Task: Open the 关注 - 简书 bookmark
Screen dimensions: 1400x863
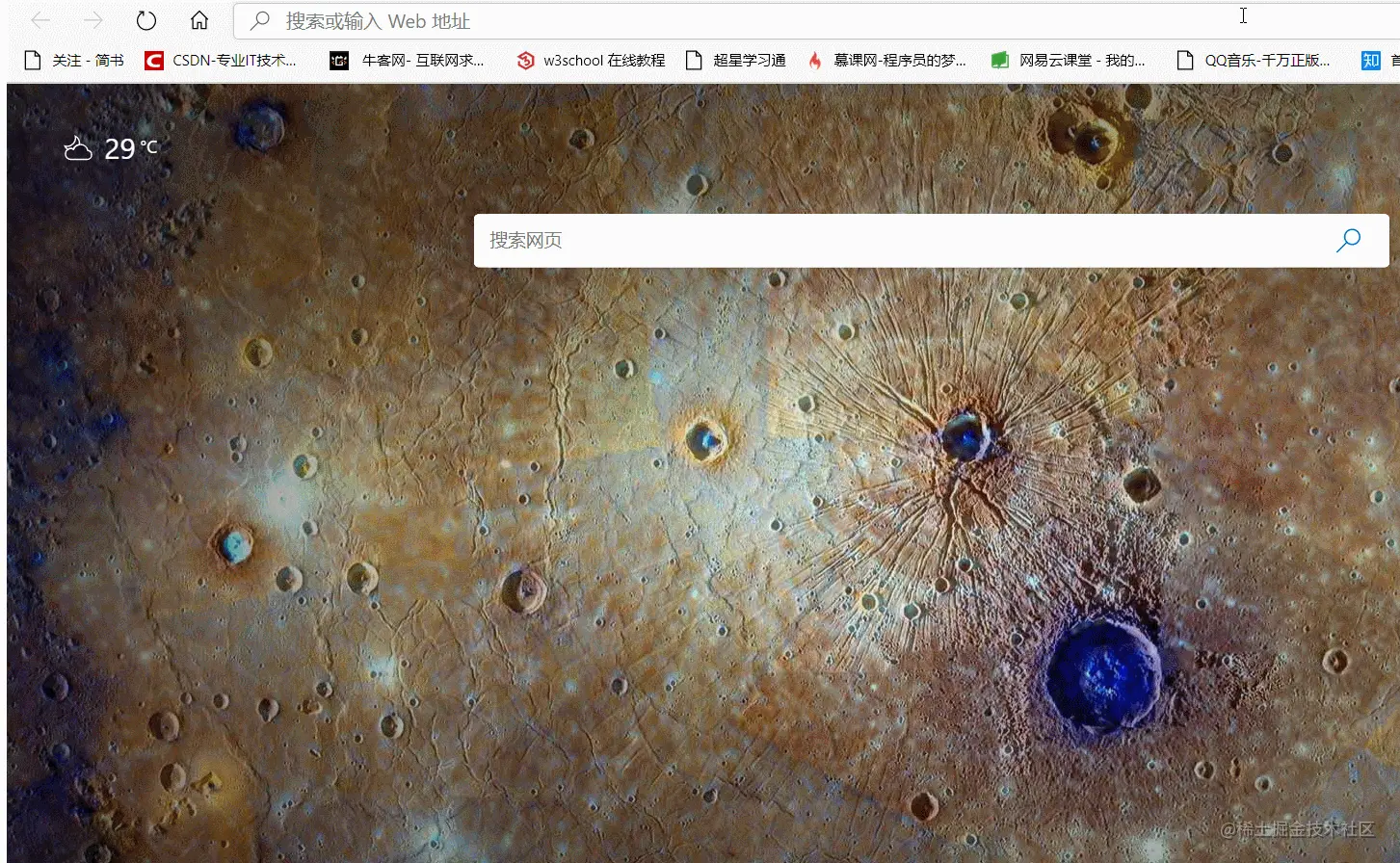Action: point(74,61)
